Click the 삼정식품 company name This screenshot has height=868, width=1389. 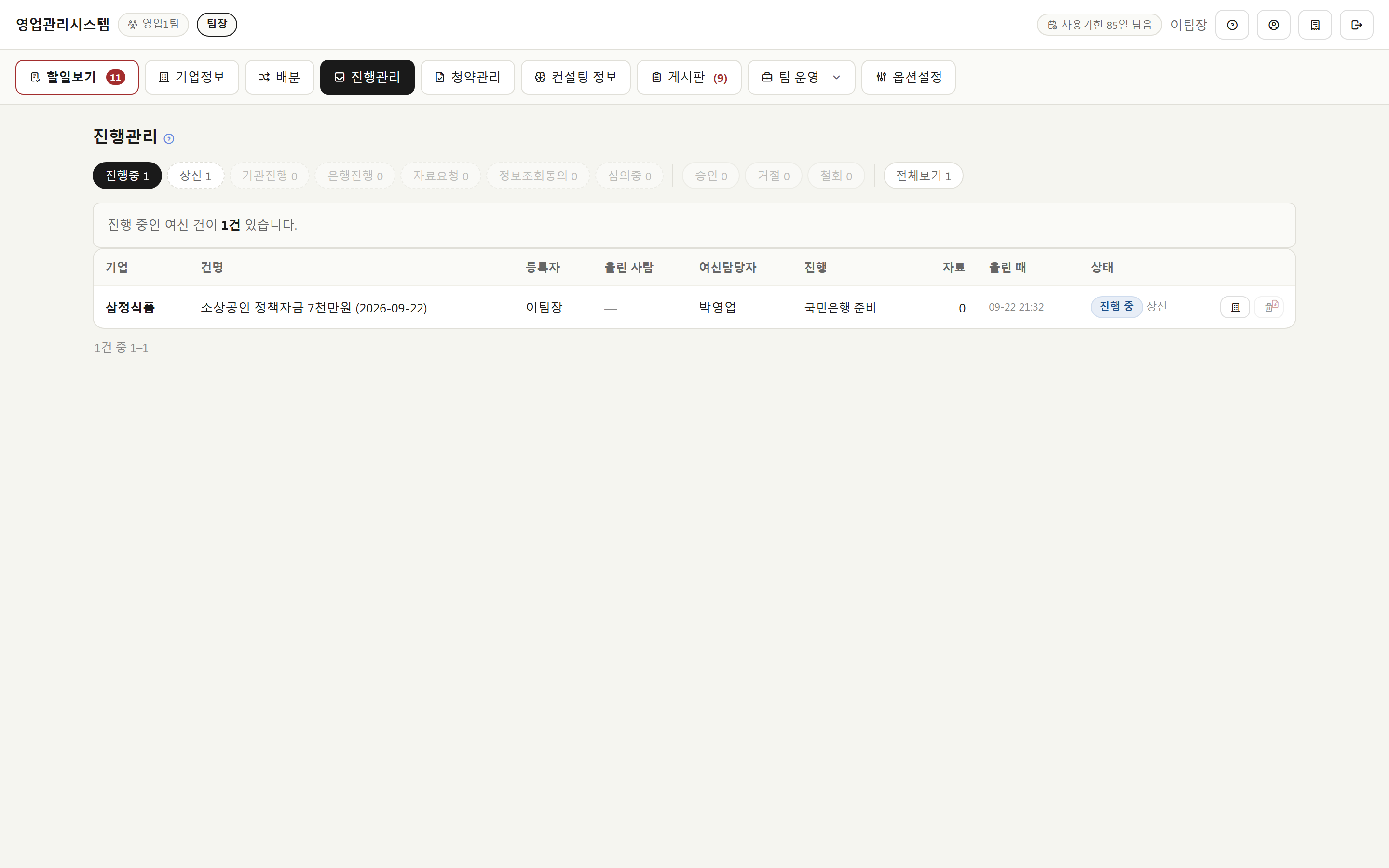pyautogui.click(x=130, y=308)
